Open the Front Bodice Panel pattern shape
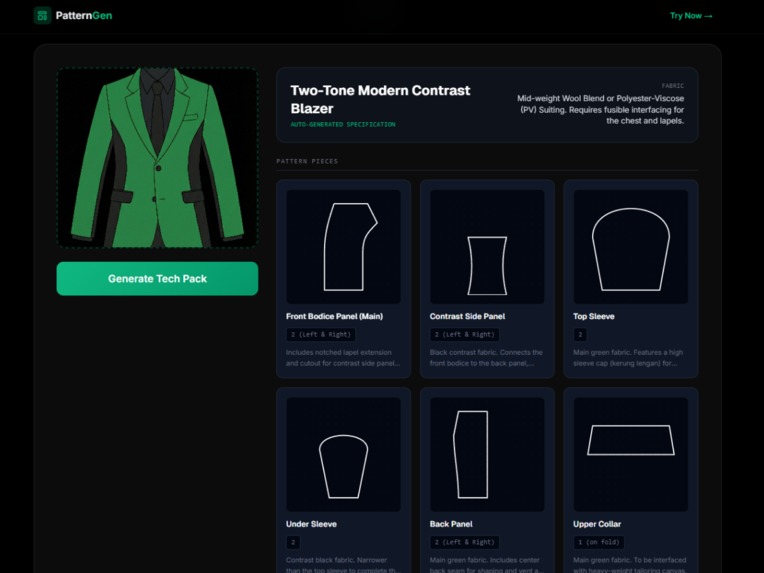Image resolution: width=764 pixels, height=573 pixels. tap(344, 247)
